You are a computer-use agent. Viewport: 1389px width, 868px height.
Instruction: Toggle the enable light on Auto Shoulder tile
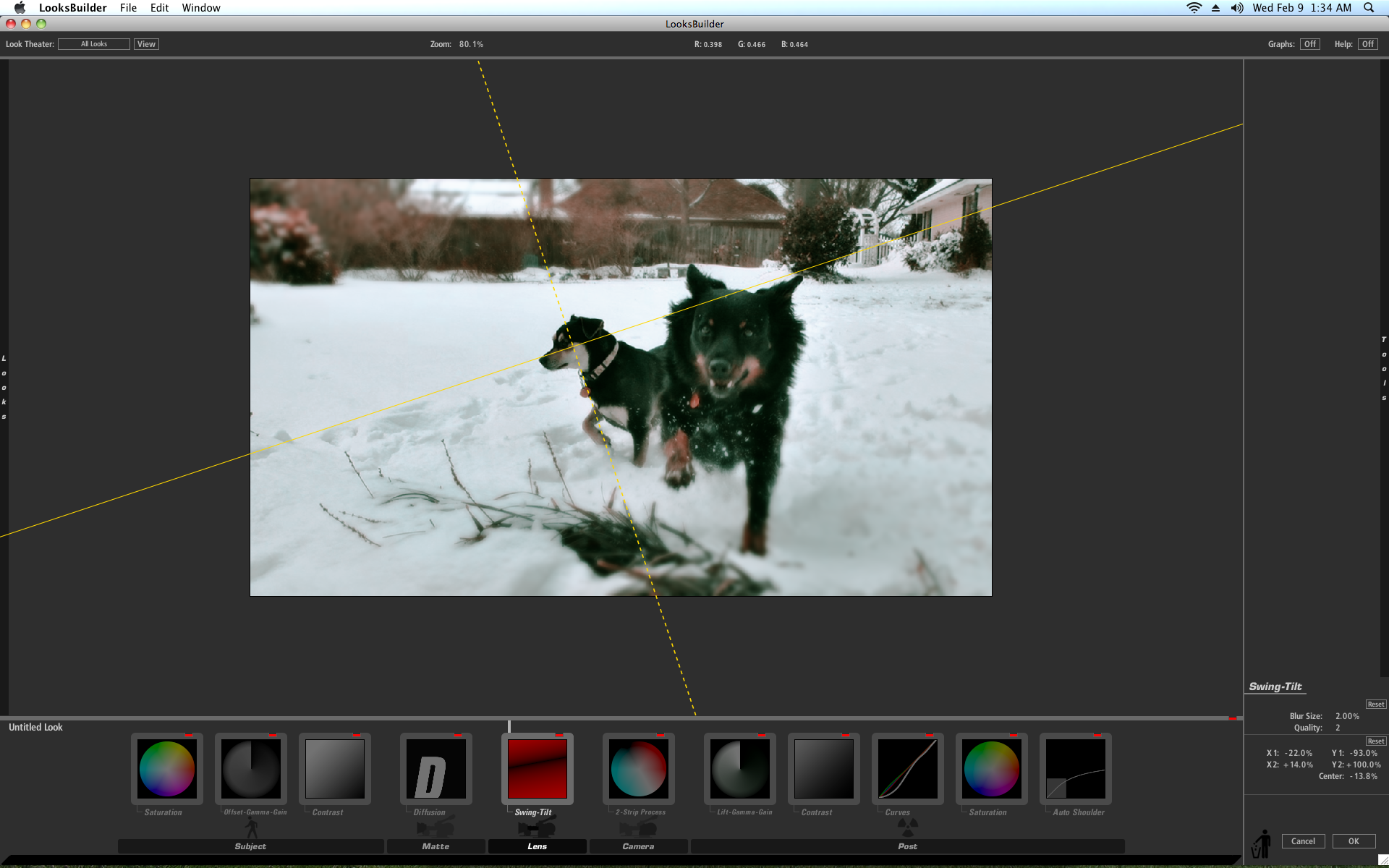coord(1097,735)
